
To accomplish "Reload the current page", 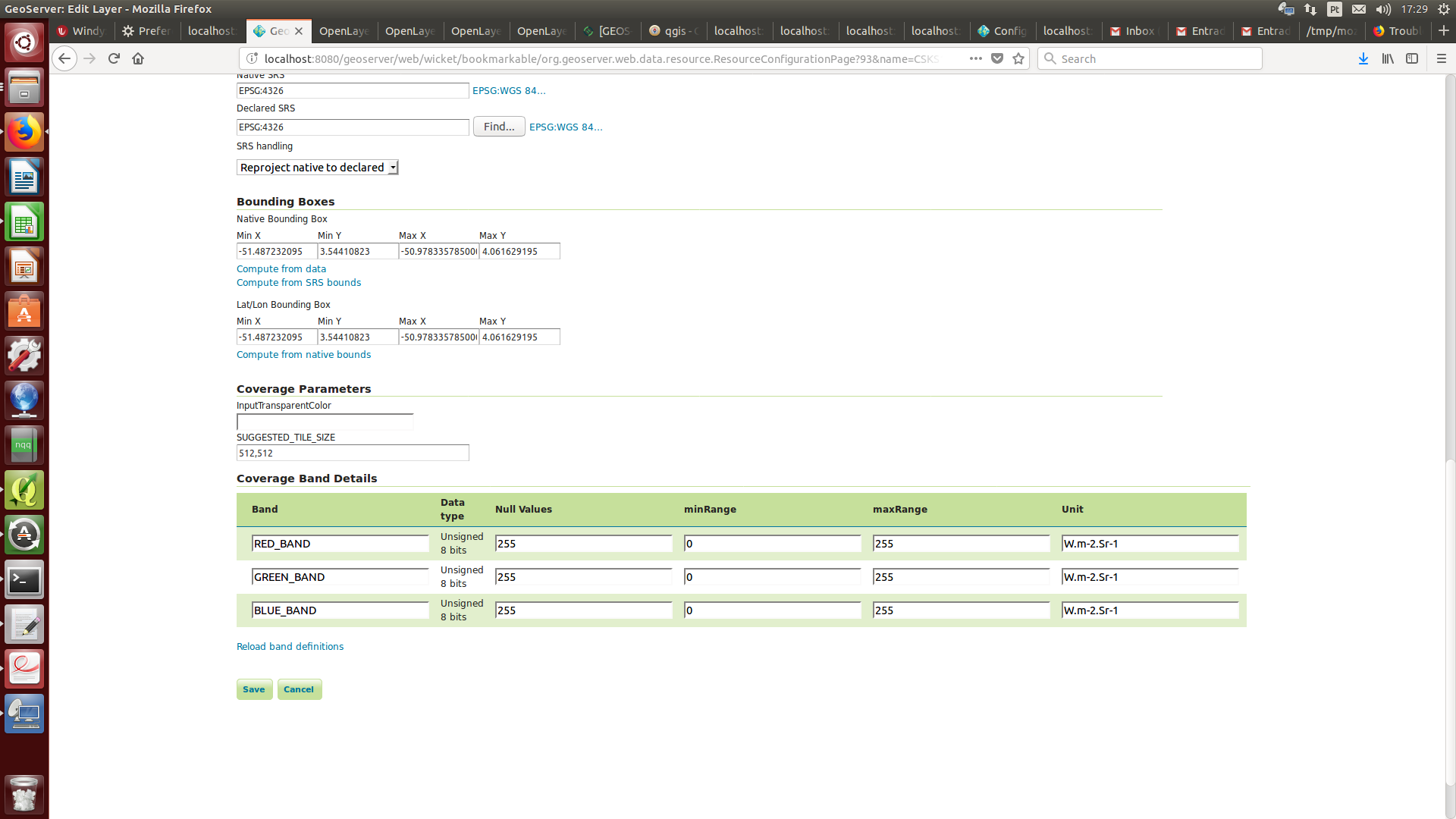I will [x=114, y=58].
